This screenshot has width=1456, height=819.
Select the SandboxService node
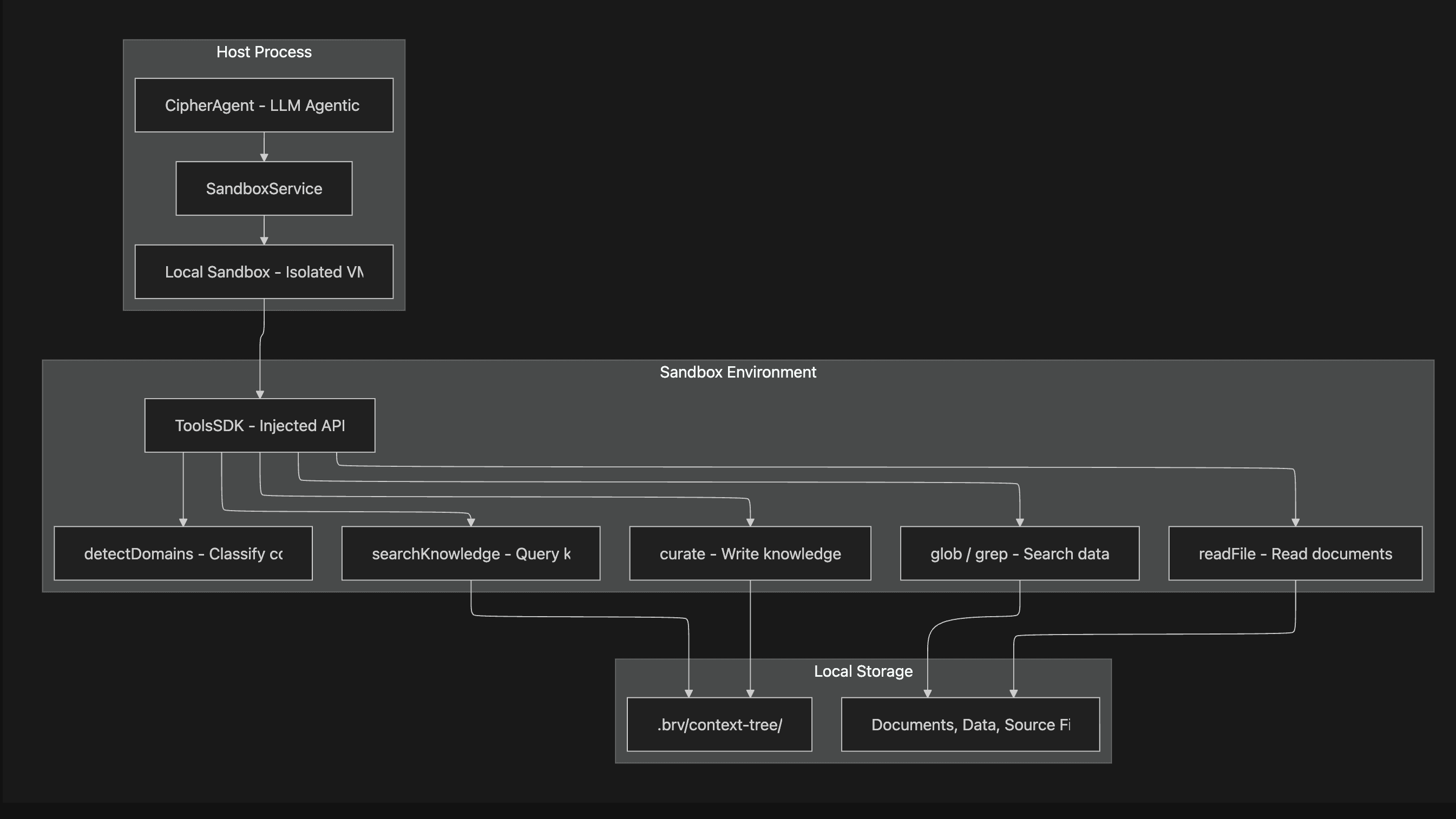point(264,188)
